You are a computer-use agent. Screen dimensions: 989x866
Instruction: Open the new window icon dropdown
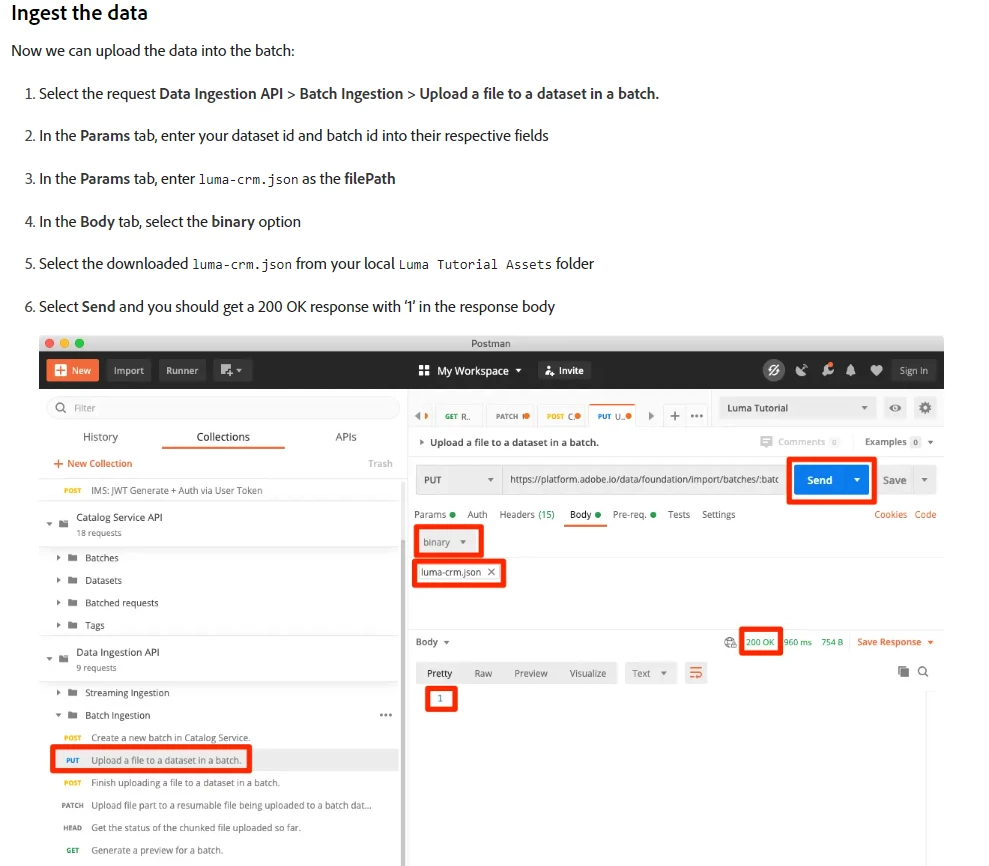coord(231,370)
